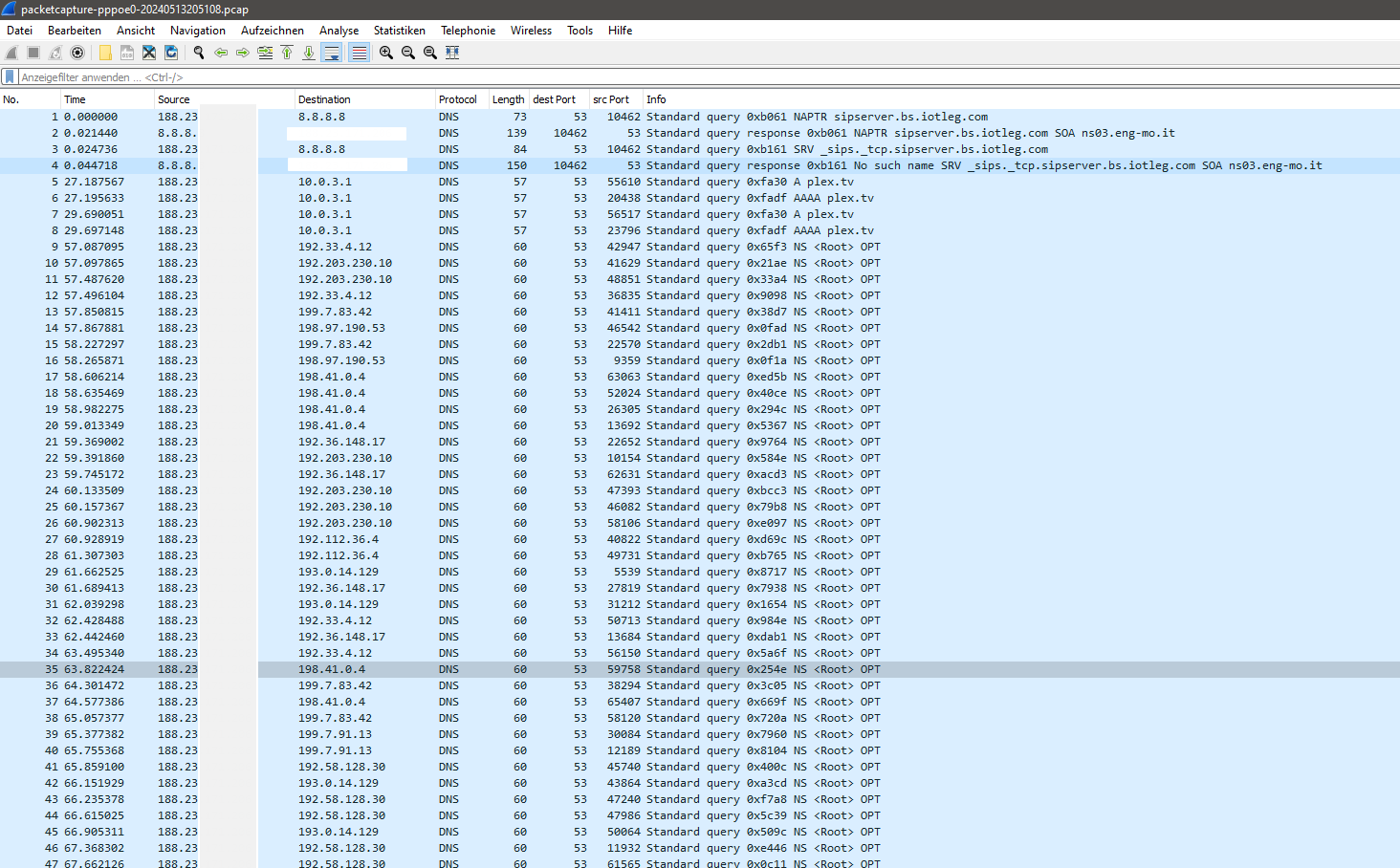
Task: Select packet 46 at time 67.368302
Action: pyautogui.click(x=700, y=848)
